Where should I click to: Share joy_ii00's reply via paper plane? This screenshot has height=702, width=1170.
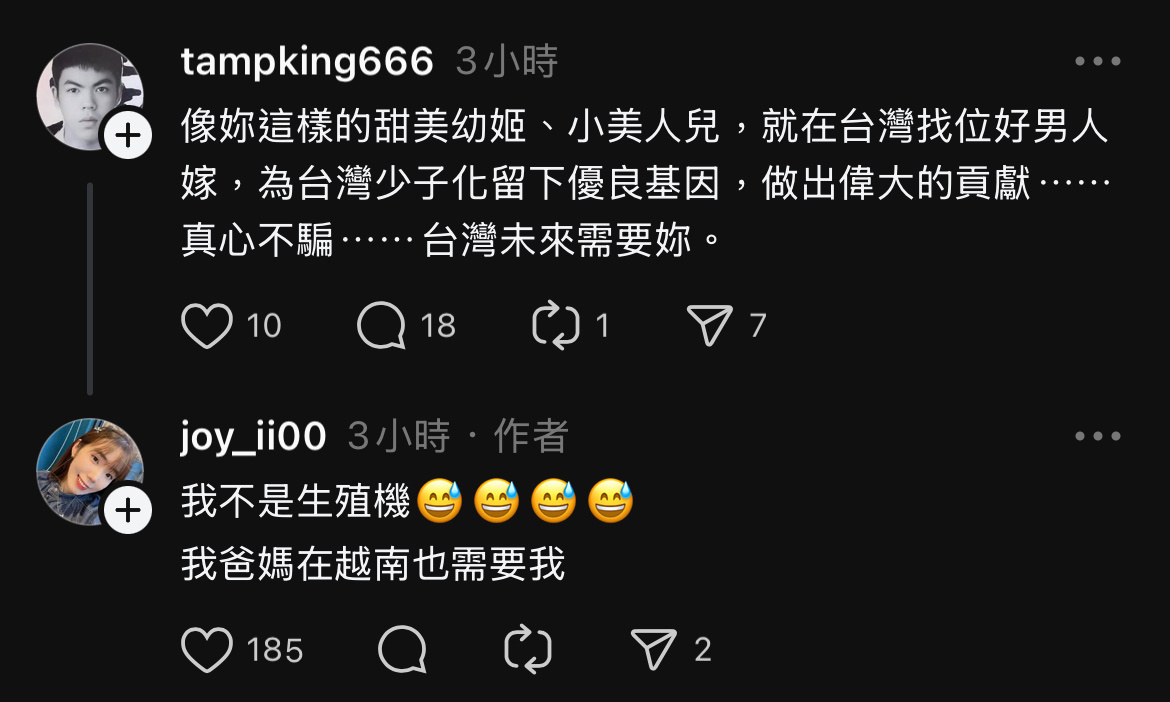(x=654, y=650)
